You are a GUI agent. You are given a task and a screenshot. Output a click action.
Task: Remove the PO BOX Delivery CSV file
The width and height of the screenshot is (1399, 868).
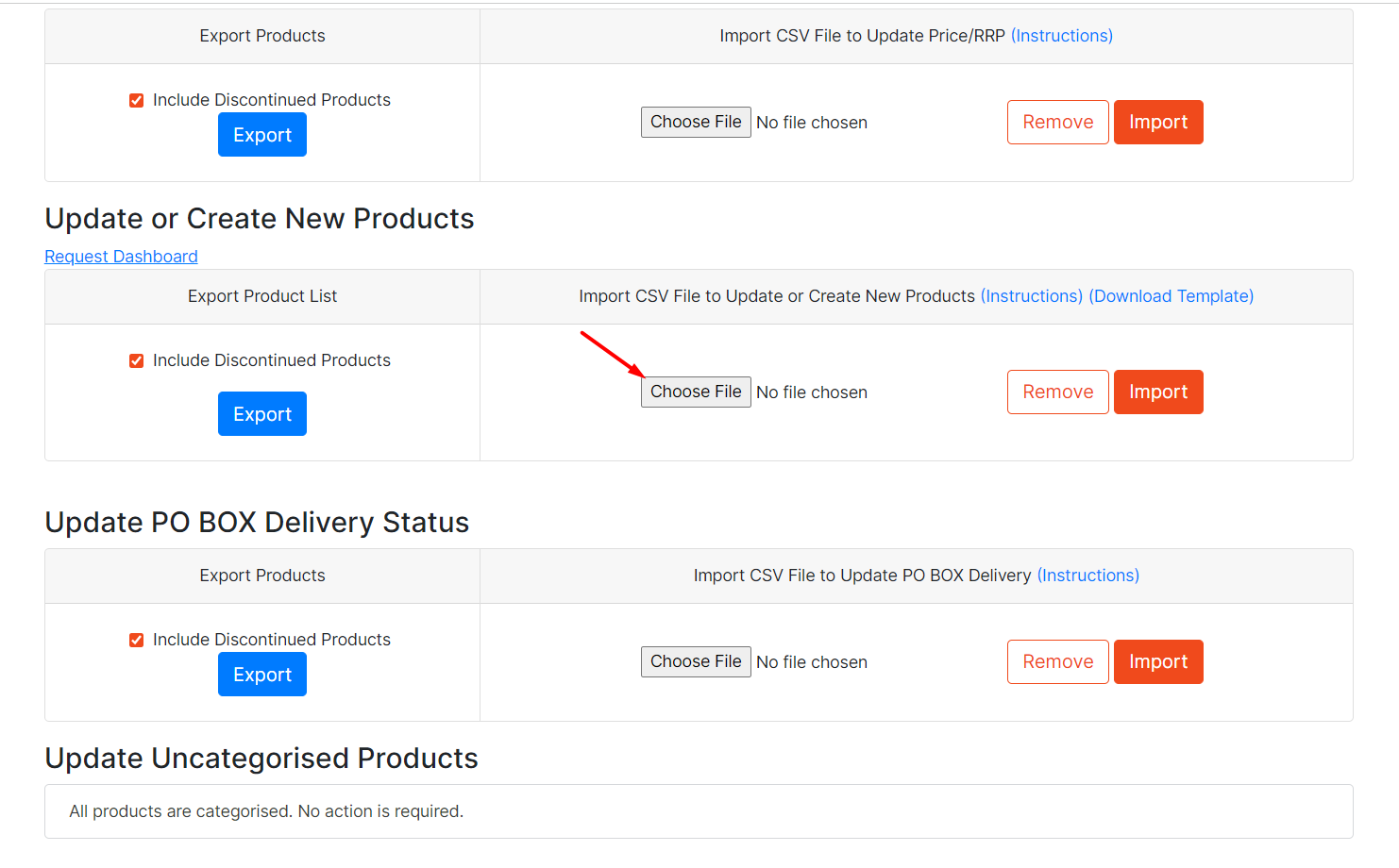(x=1057, y=662)
